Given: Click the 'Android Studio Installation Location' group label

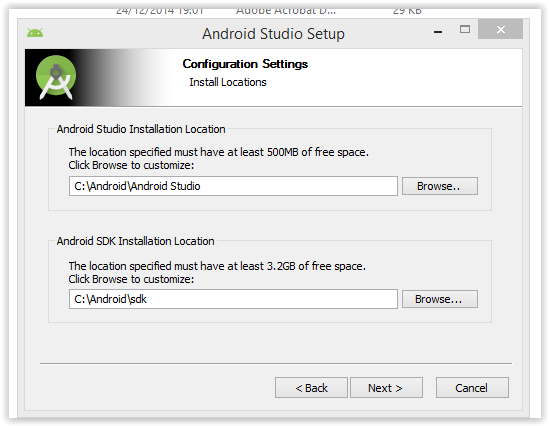Looking at the screenshot, I should click(x=141, y=129).
